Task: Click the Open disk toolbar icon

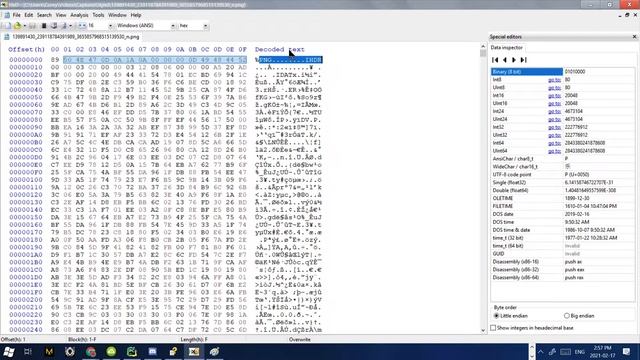Action: tap(54, 26)
